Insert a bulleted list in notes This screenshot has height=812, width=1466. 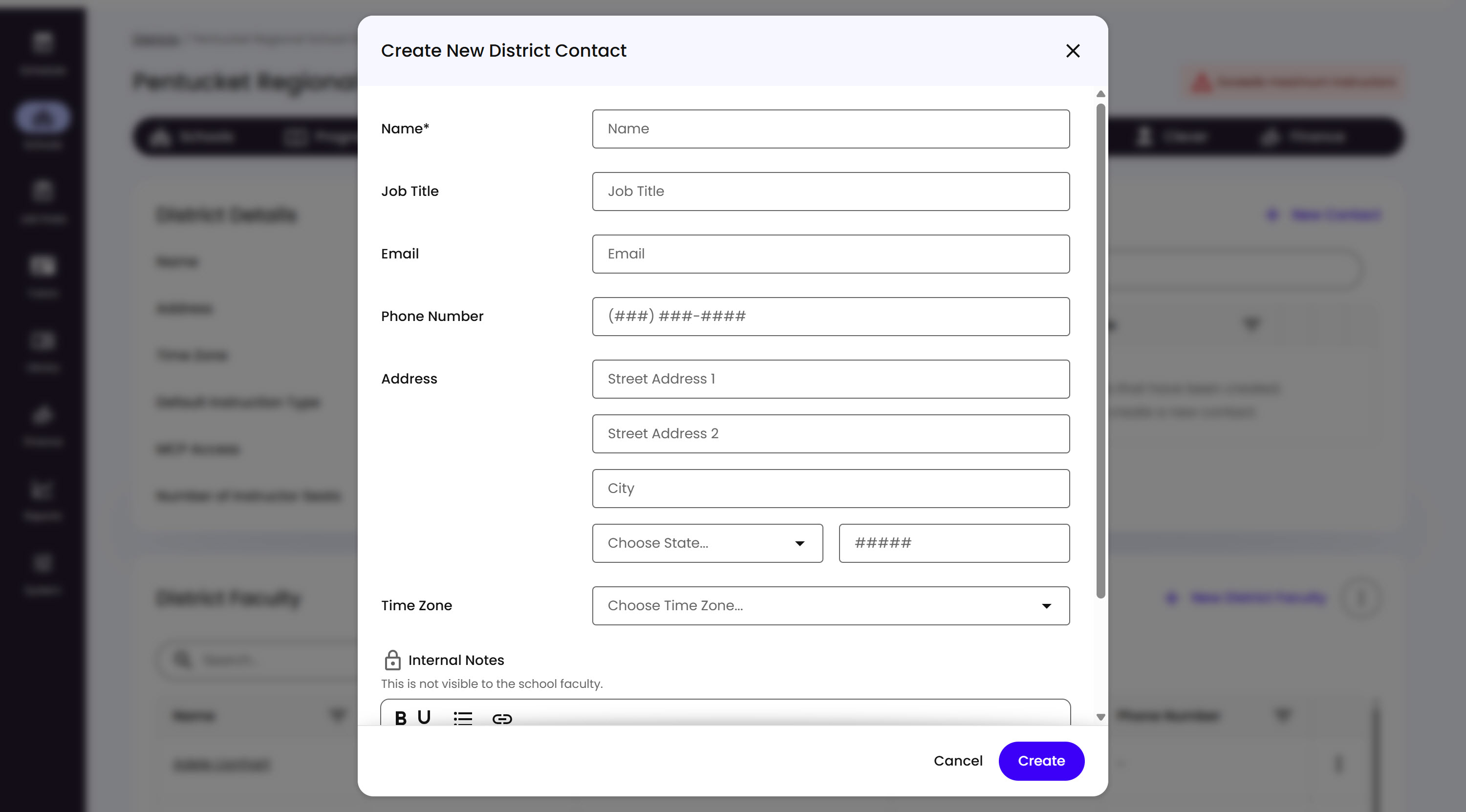point(463,719)
